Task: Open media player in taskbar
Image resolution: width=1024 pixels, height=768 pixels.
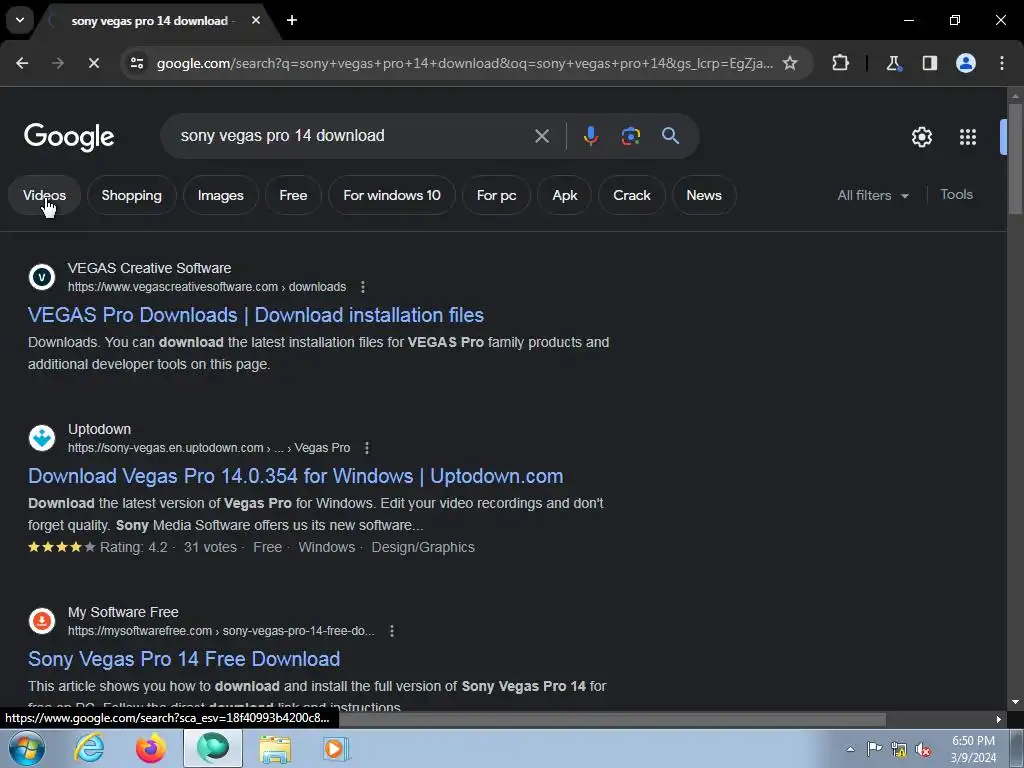Action: (x=336, y=748)
